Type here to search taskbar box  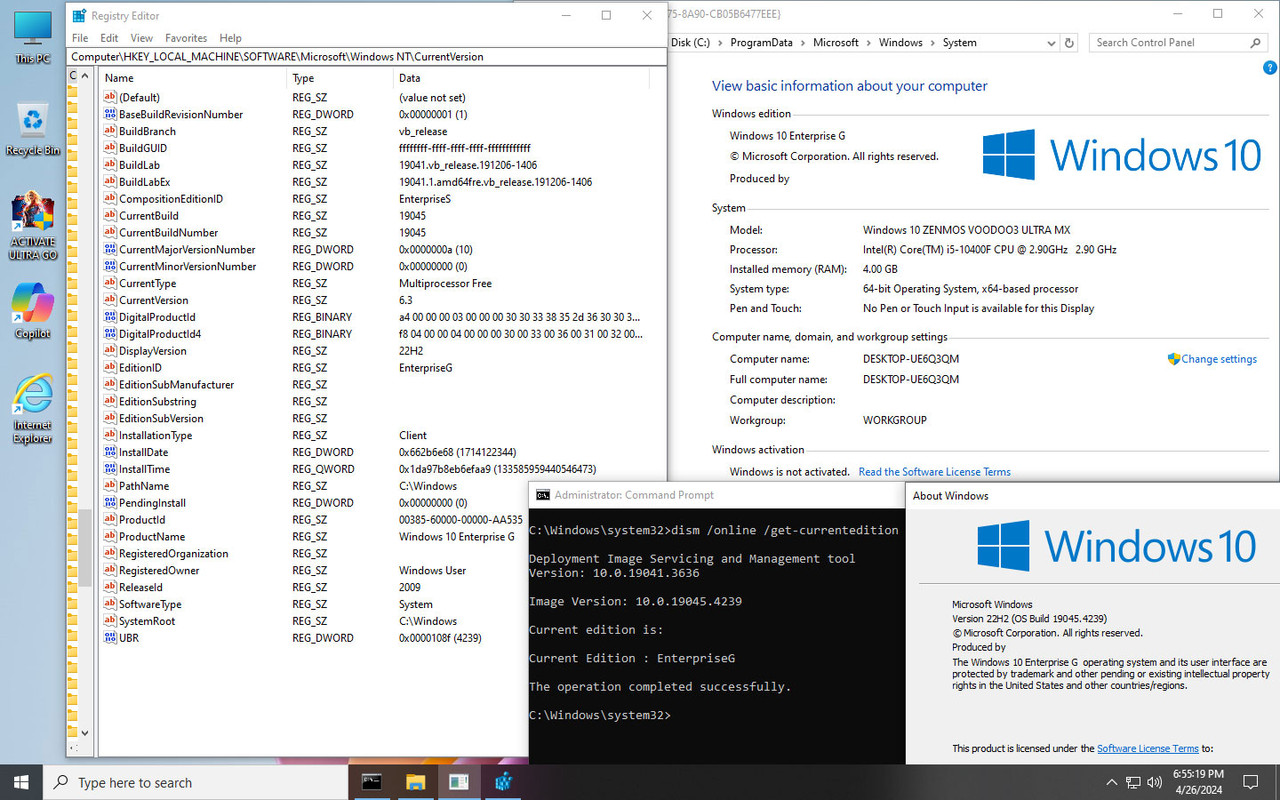pyautogui.click(x=195, y=782)
